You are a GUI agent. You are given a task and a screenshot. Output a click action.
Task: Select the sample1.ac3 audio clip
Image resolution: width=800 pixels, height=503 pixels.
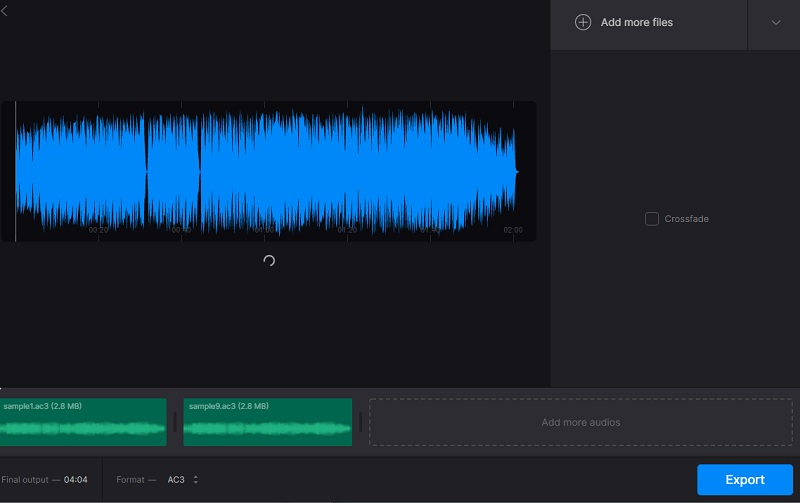click(x=83, y=422)
